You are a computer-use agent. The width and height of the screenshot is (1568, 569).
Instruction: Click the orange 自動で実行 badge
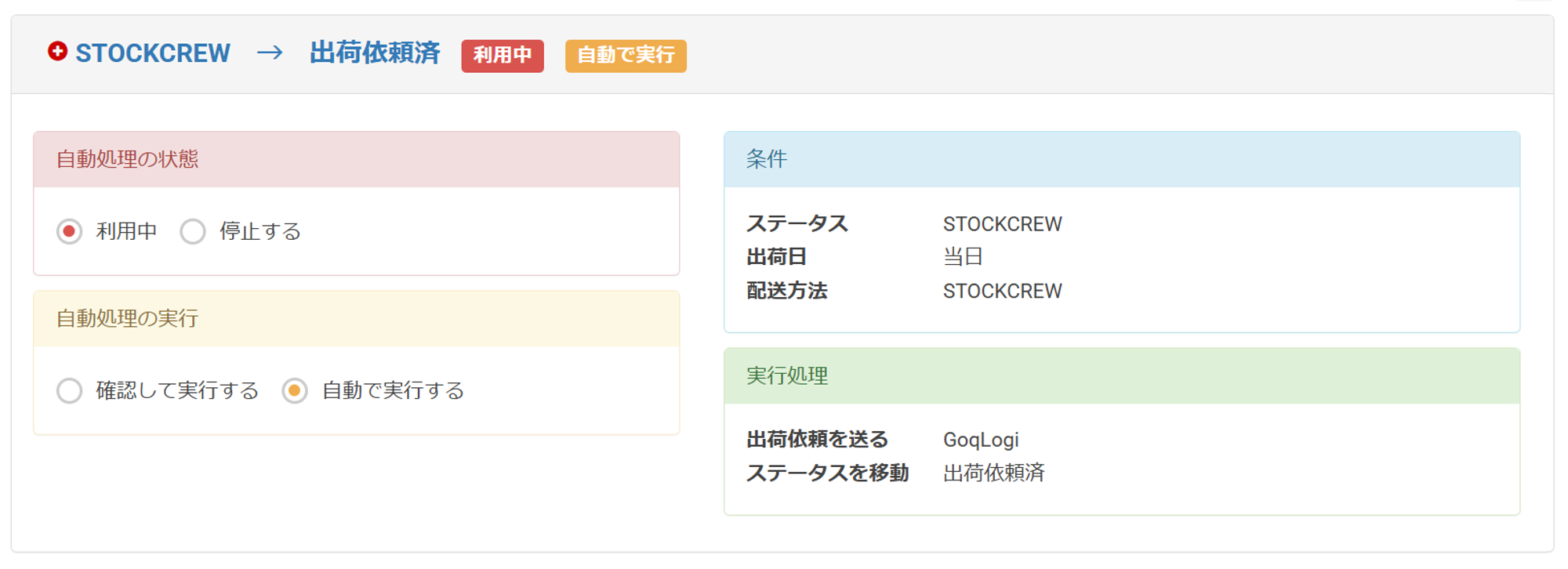point(625,56)
